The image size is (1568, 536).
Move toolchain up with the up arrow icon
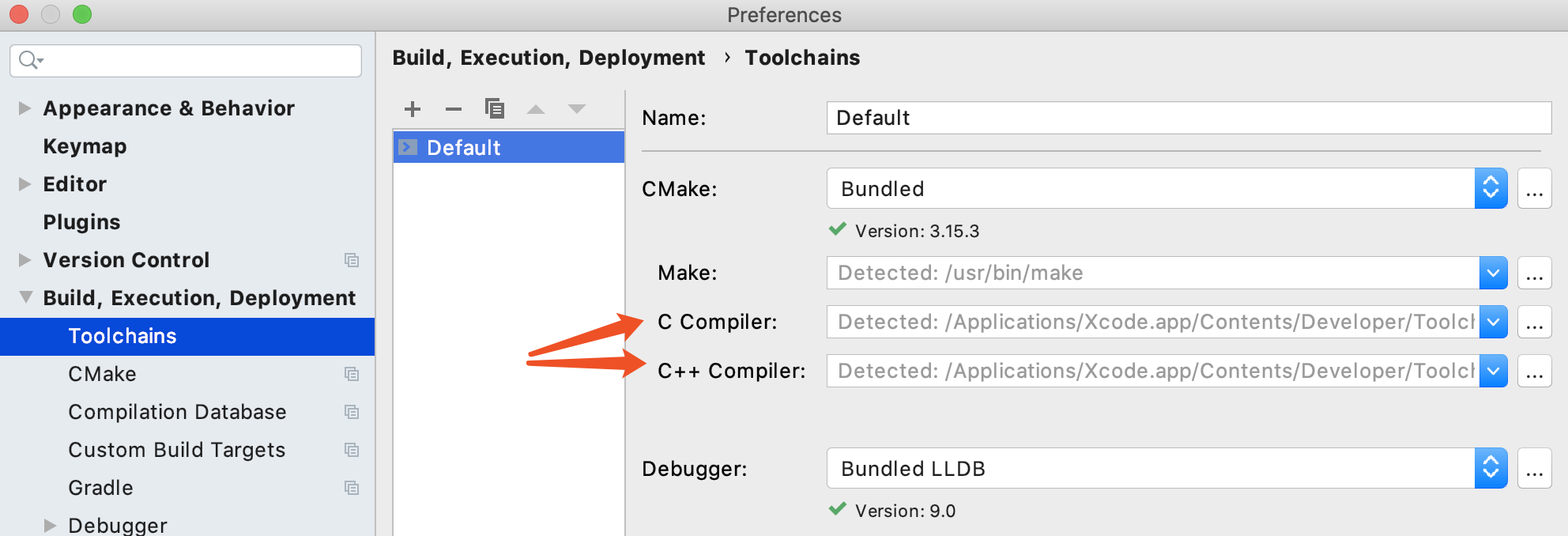(537, 108)
